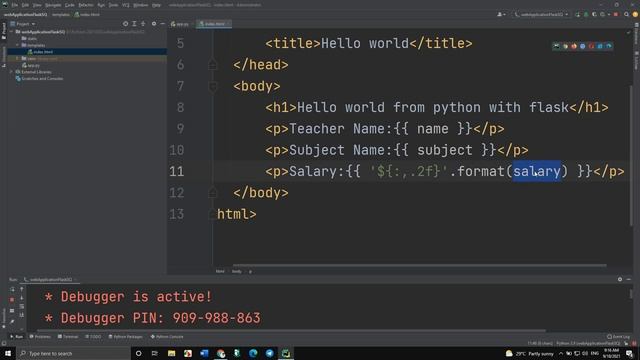Screen dimensions: 640x360
Task: Click the html breadcrumb below editor
Action: tap(220, 271)
